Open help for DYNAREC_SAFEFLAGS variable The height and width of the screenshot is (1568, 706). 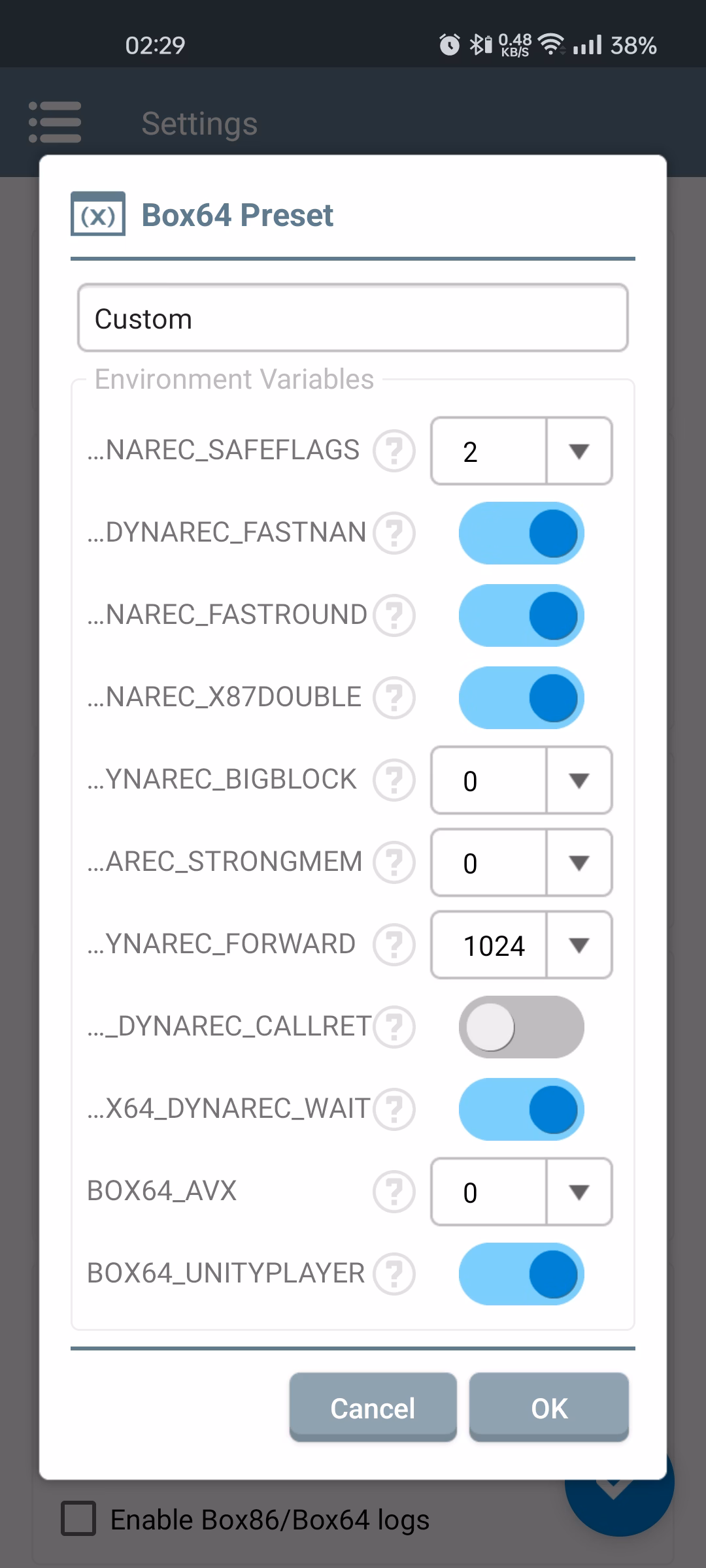click(394, 451)
